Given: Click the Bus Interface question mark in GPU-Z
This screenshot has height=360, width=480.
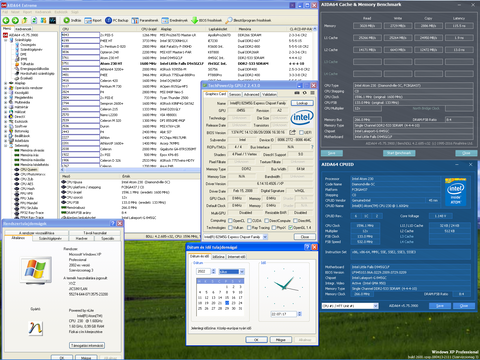Looking at the screenshot, I should coord(312,147).
